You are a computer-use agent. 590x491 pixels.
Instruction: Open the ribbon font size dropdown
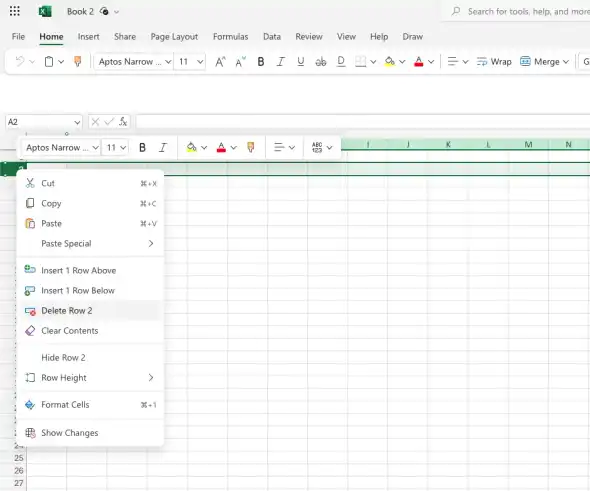200,62
